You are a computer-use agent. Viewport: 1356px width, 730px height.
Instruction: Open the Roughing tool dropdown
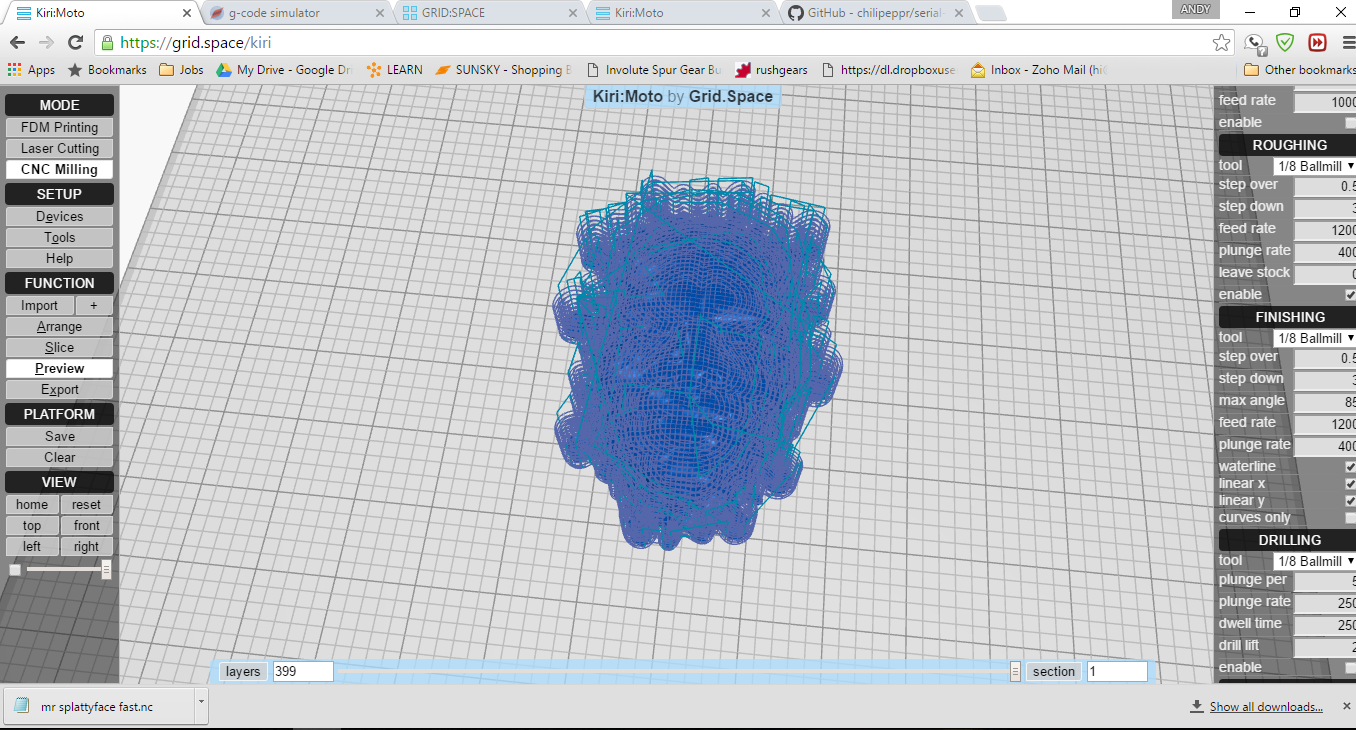pos(1314,166)
